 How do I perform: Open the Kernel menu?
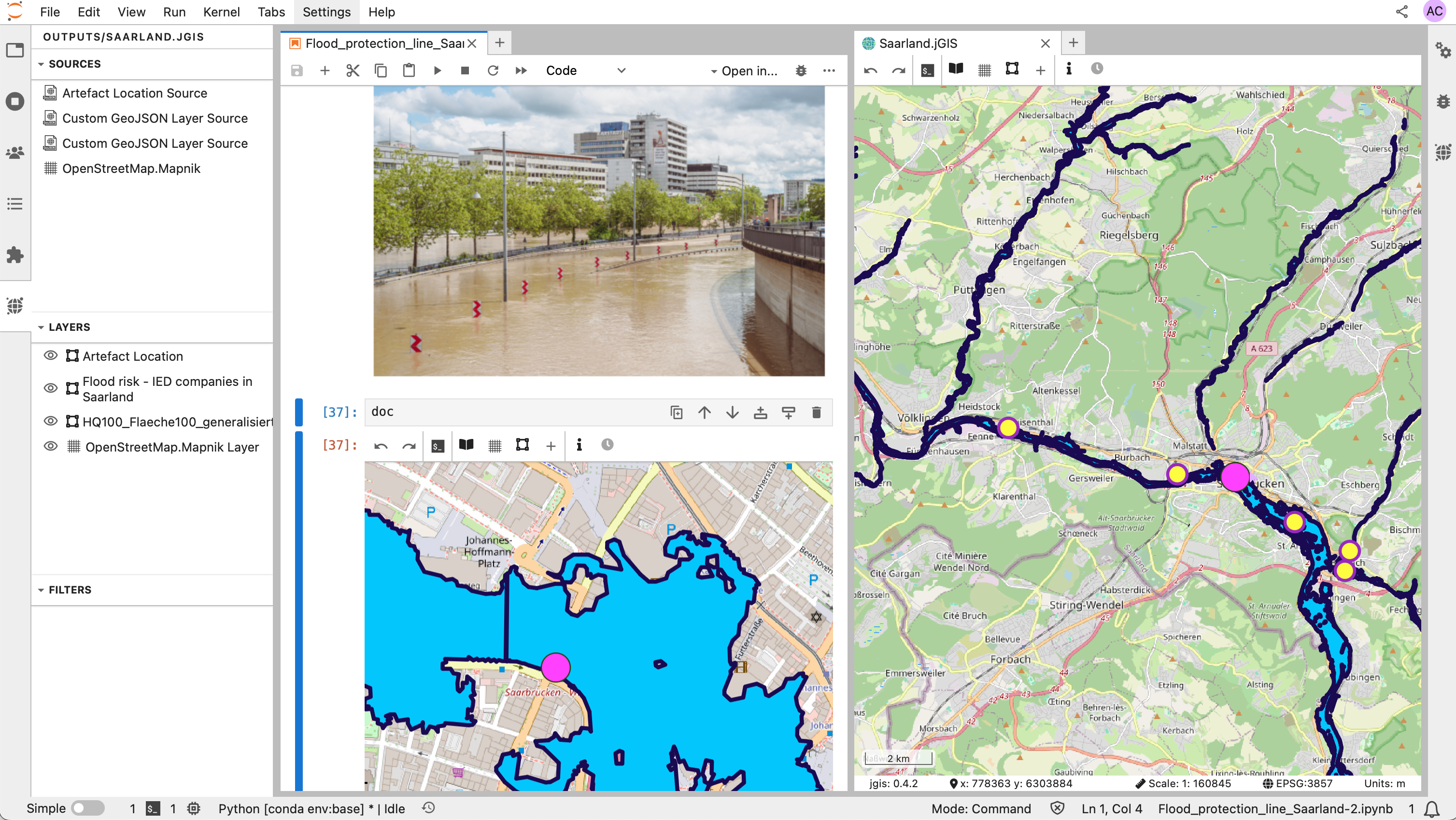(221, 12)
